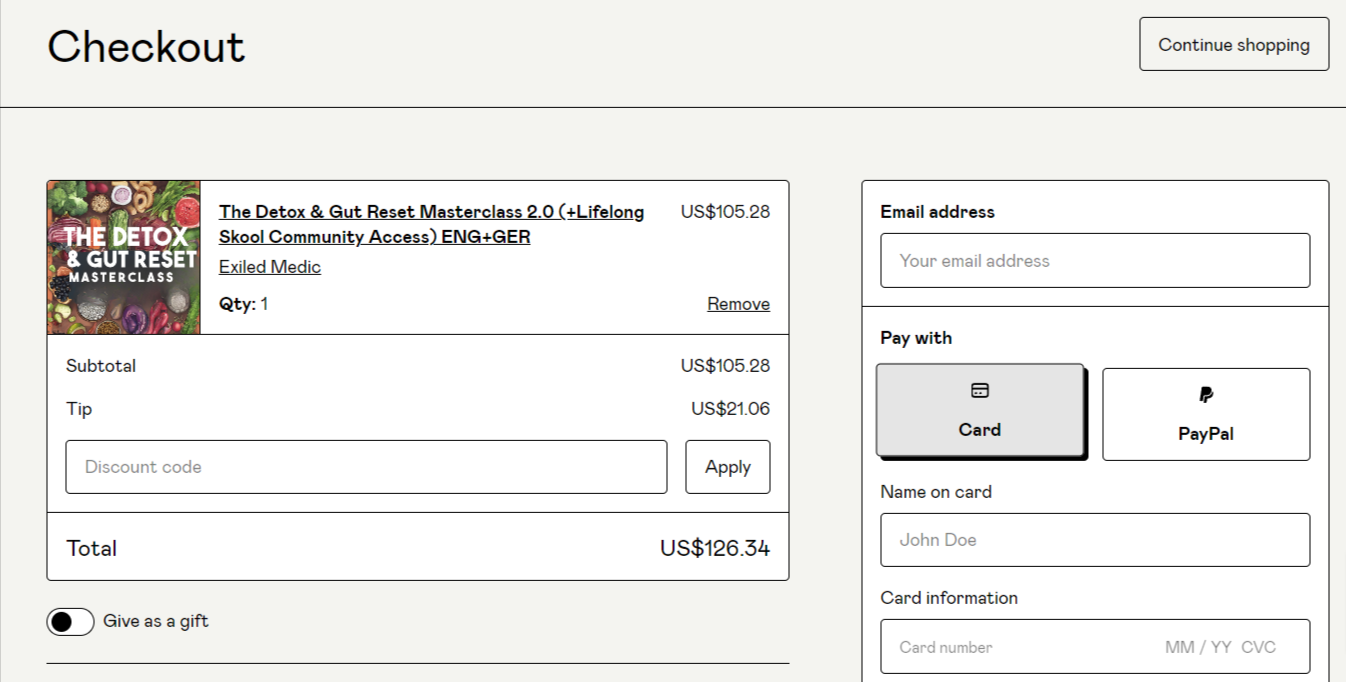Click the Subtotal US$105.28 amount
Viewport: 1346px width, 682px height.
point(725,365)
